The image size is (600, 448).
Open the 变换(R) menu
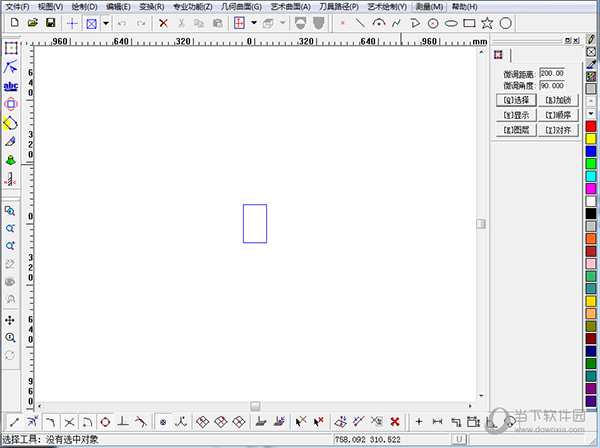coord(152,7)
